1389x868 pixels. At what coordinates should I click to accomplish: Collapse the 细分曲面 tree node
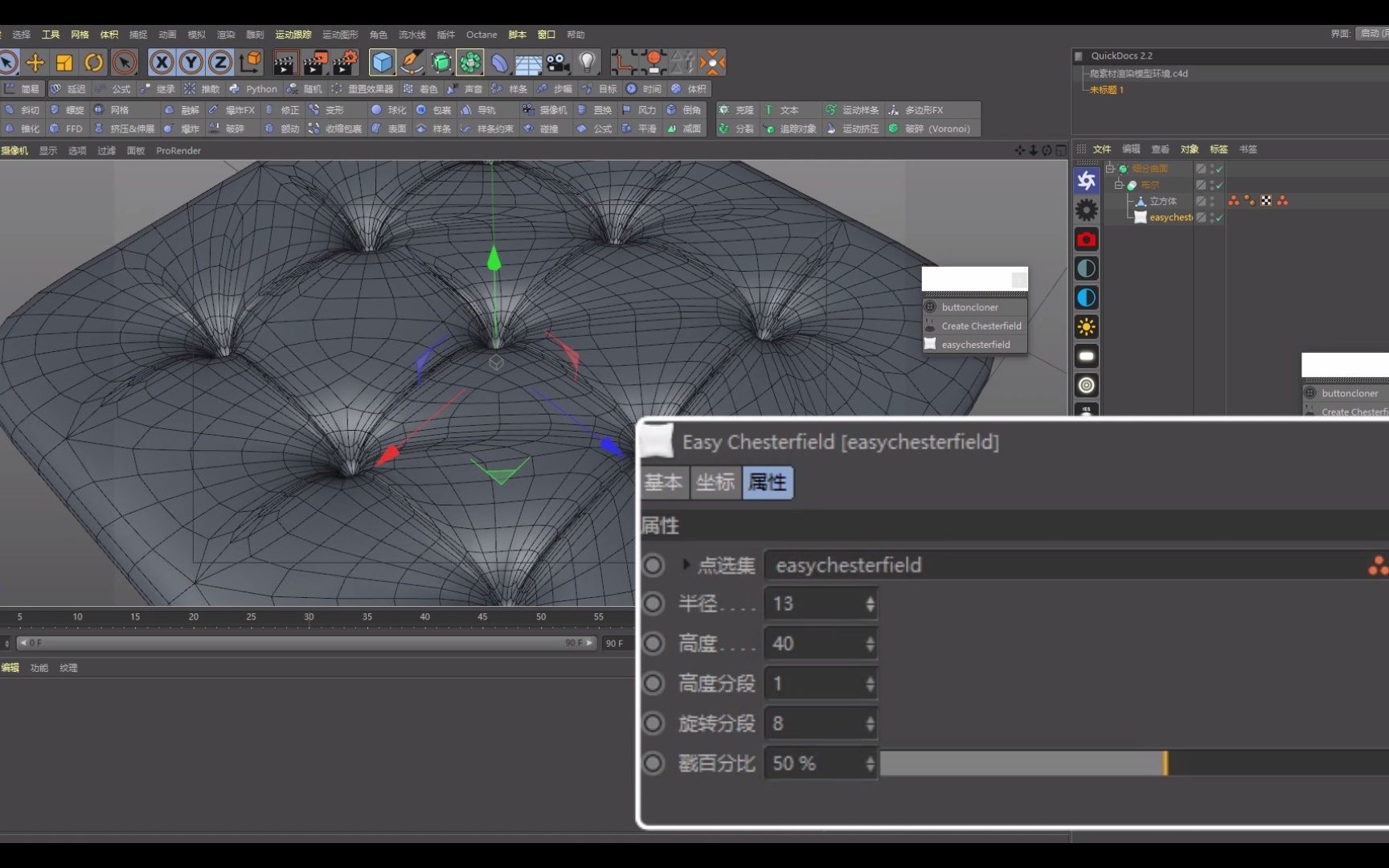pyautogui.click(x=1110, y=169)
